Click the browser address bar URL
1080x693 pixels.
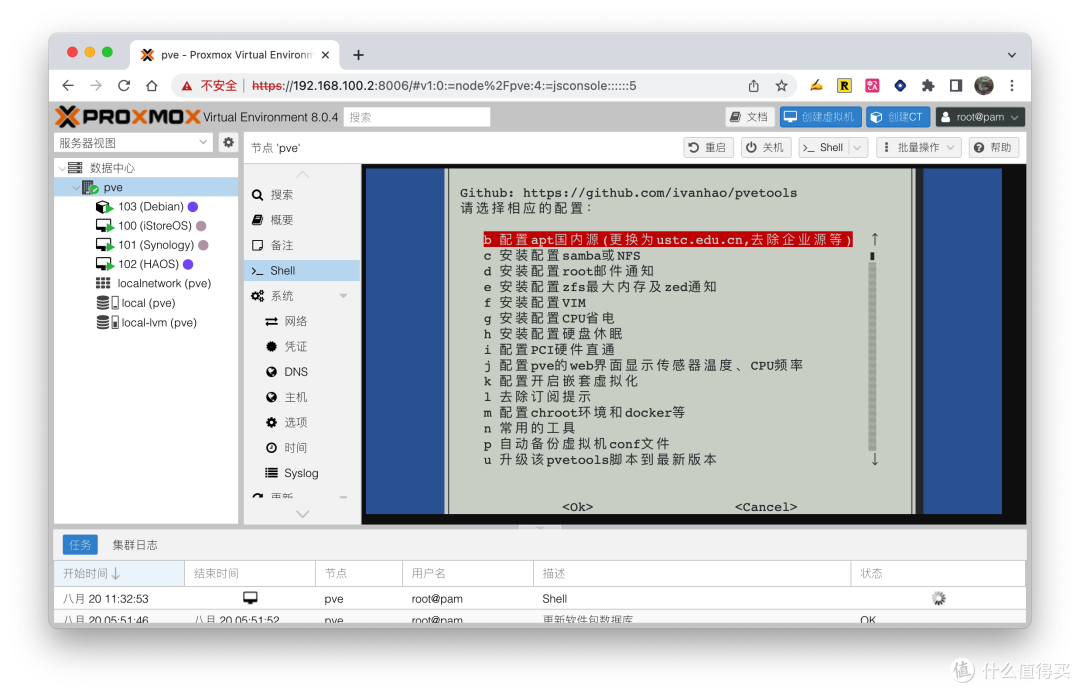click(x=444, y=86)
